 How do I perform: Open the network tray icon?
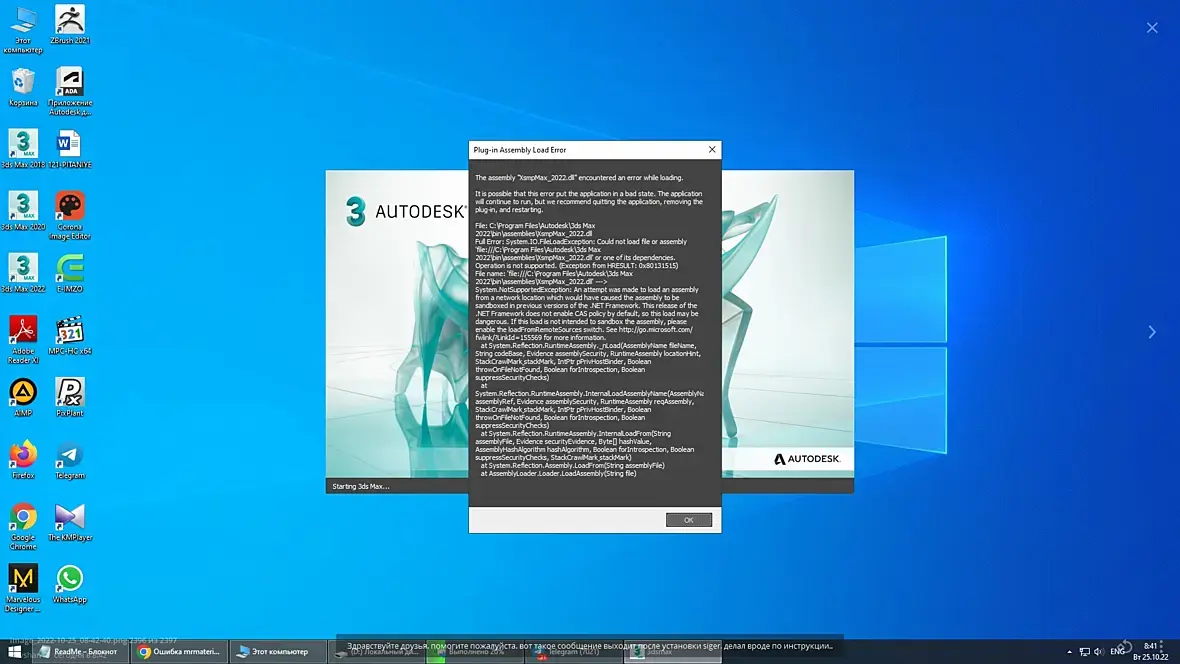coord(1084,652)
